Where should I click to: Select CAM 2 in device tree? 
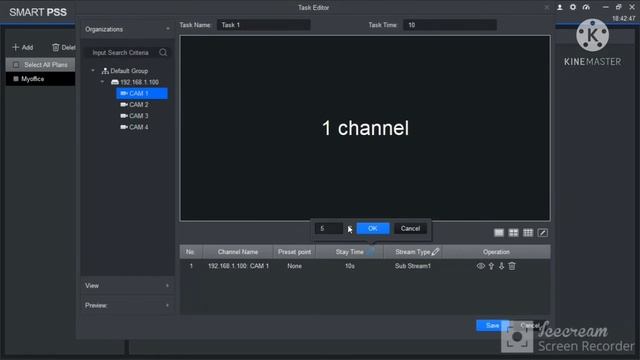click(134, 104)
